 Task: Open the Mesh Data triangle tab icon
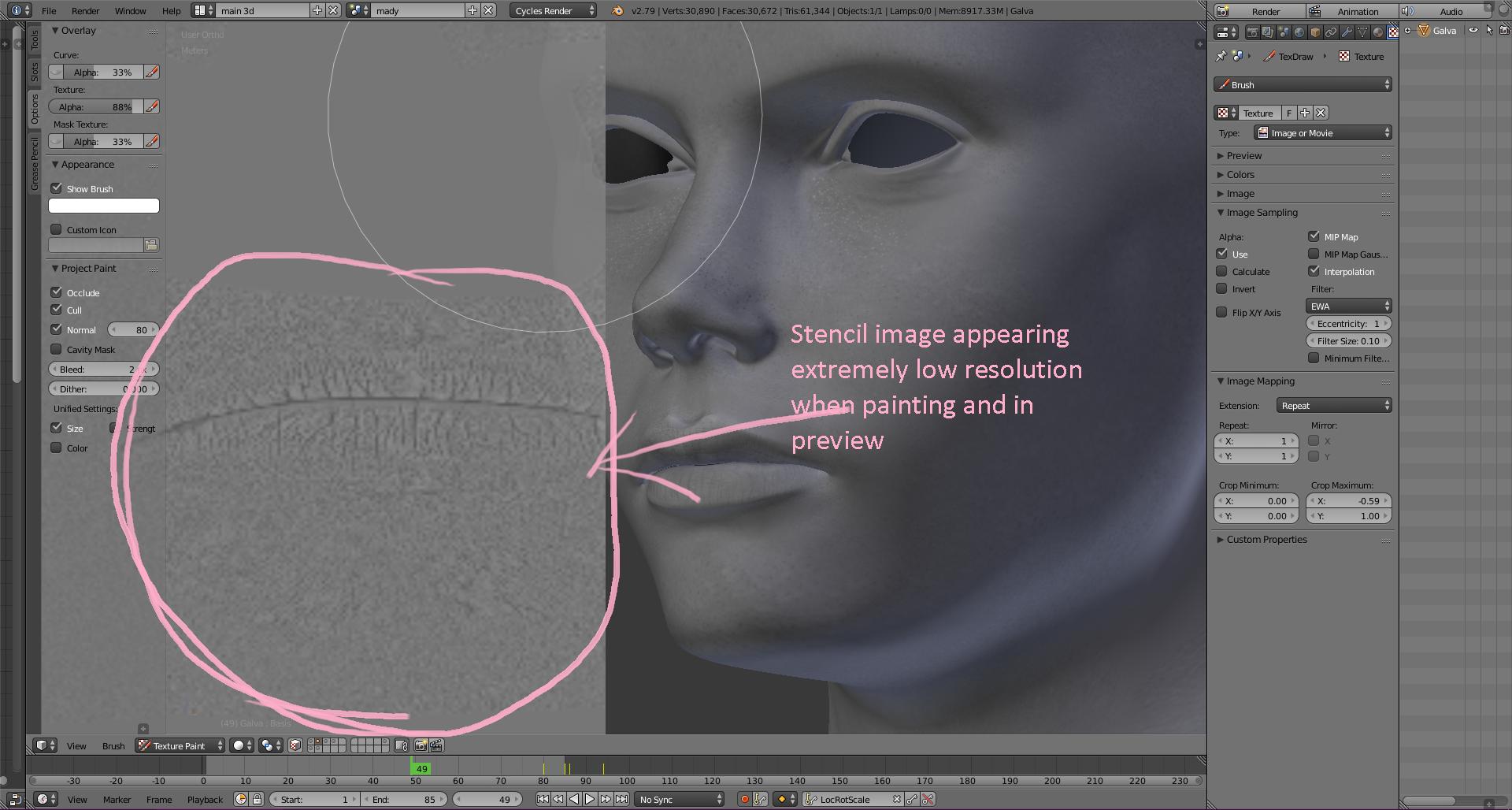[1362, 32]
